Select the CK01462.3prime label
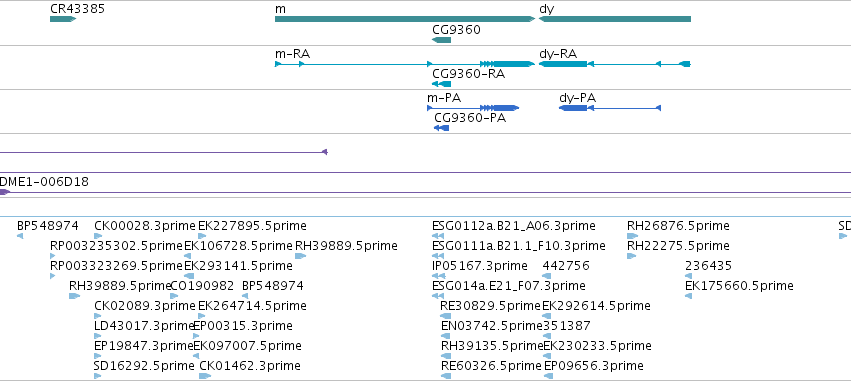Image resolution: width=851 pixels, height=381 pixels. click(250, 366)
